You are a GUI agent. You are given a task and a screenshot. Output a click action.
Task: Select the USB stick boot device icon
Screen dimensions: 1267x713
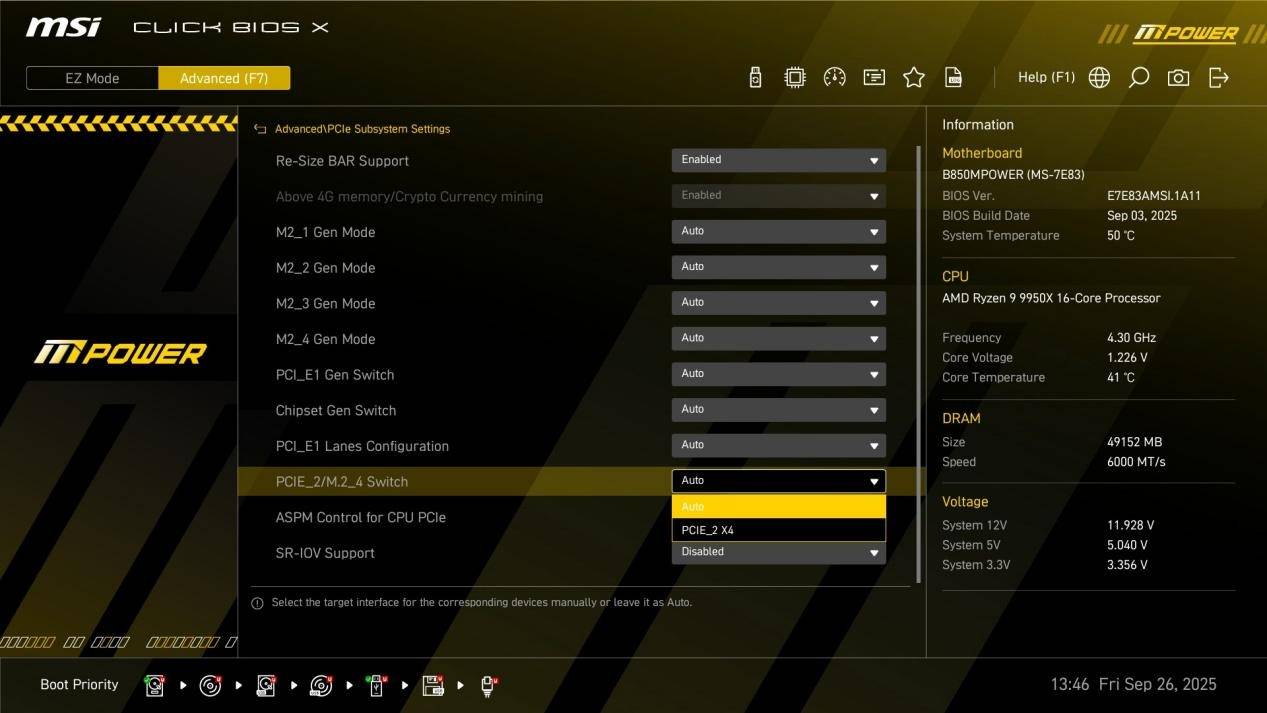coord(377,686)
